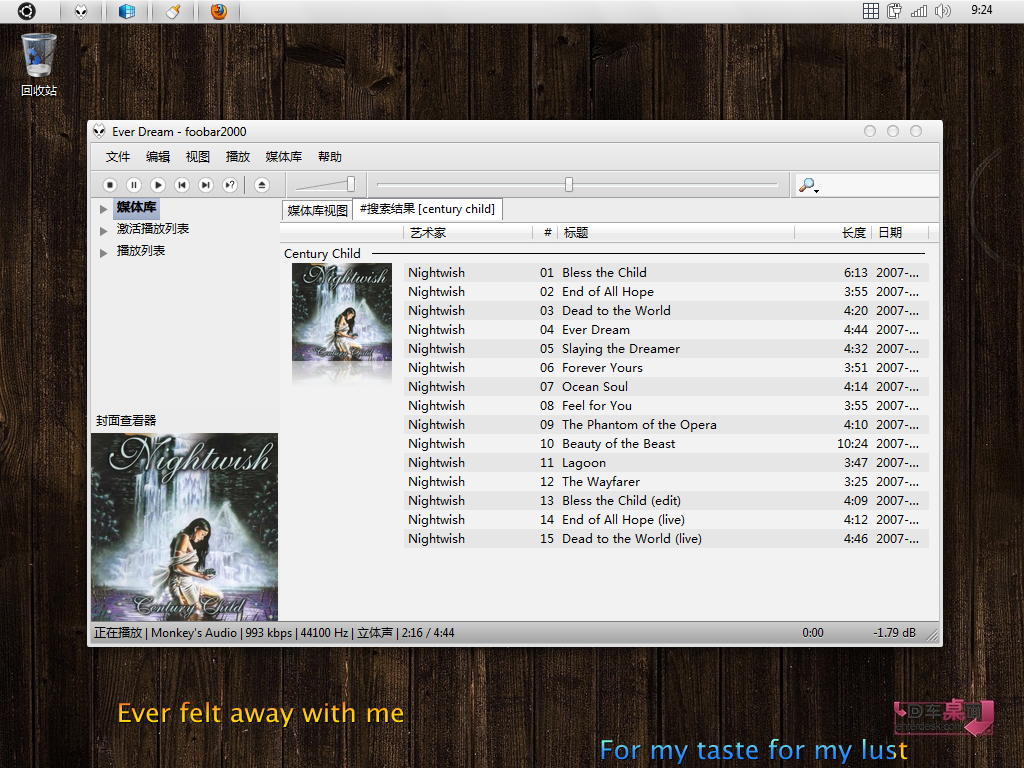Open the 帮助 menu
Screen dimensions: 1024x768
point(330,157)
